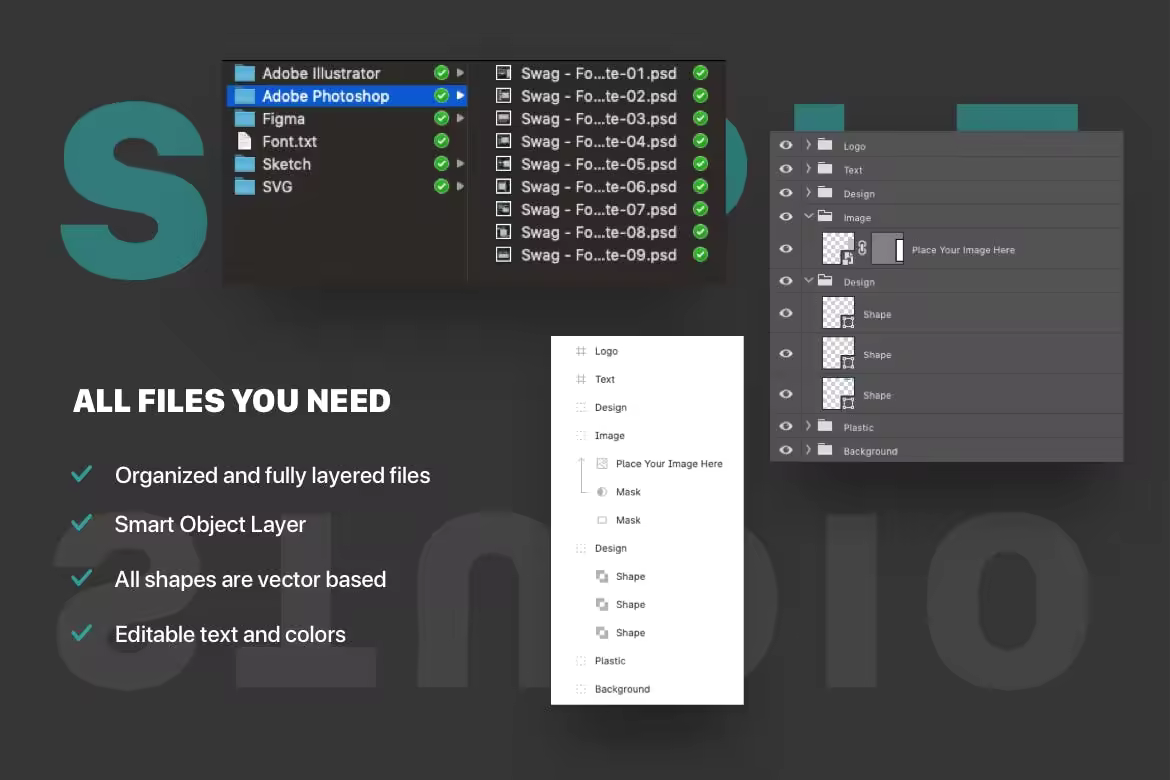
Task: Click the Plastic group icon in the white layer list
Action: tap(581, 661)
